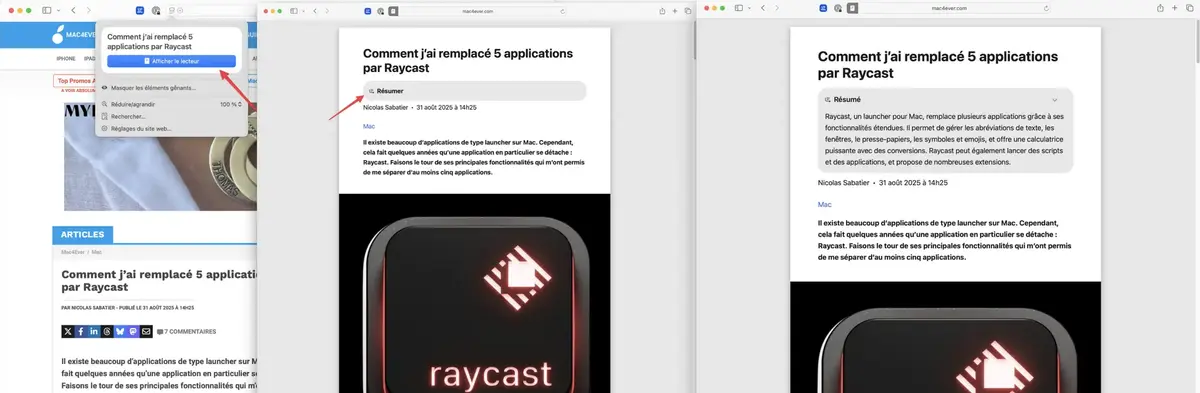The image size is (1200, 393).
Task: Click privacy shield icon in right window
Action: (838, 8)
